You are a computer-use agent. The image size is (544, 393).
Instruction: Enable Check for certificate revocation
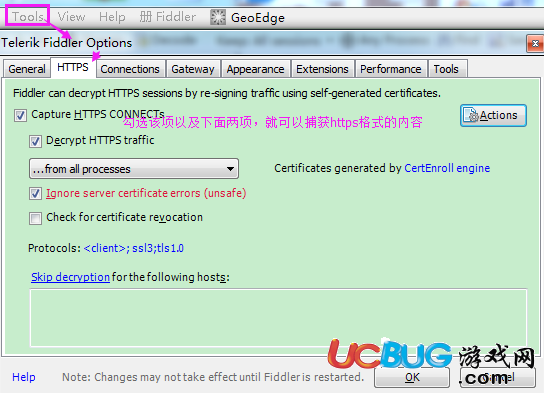(35, 218)
